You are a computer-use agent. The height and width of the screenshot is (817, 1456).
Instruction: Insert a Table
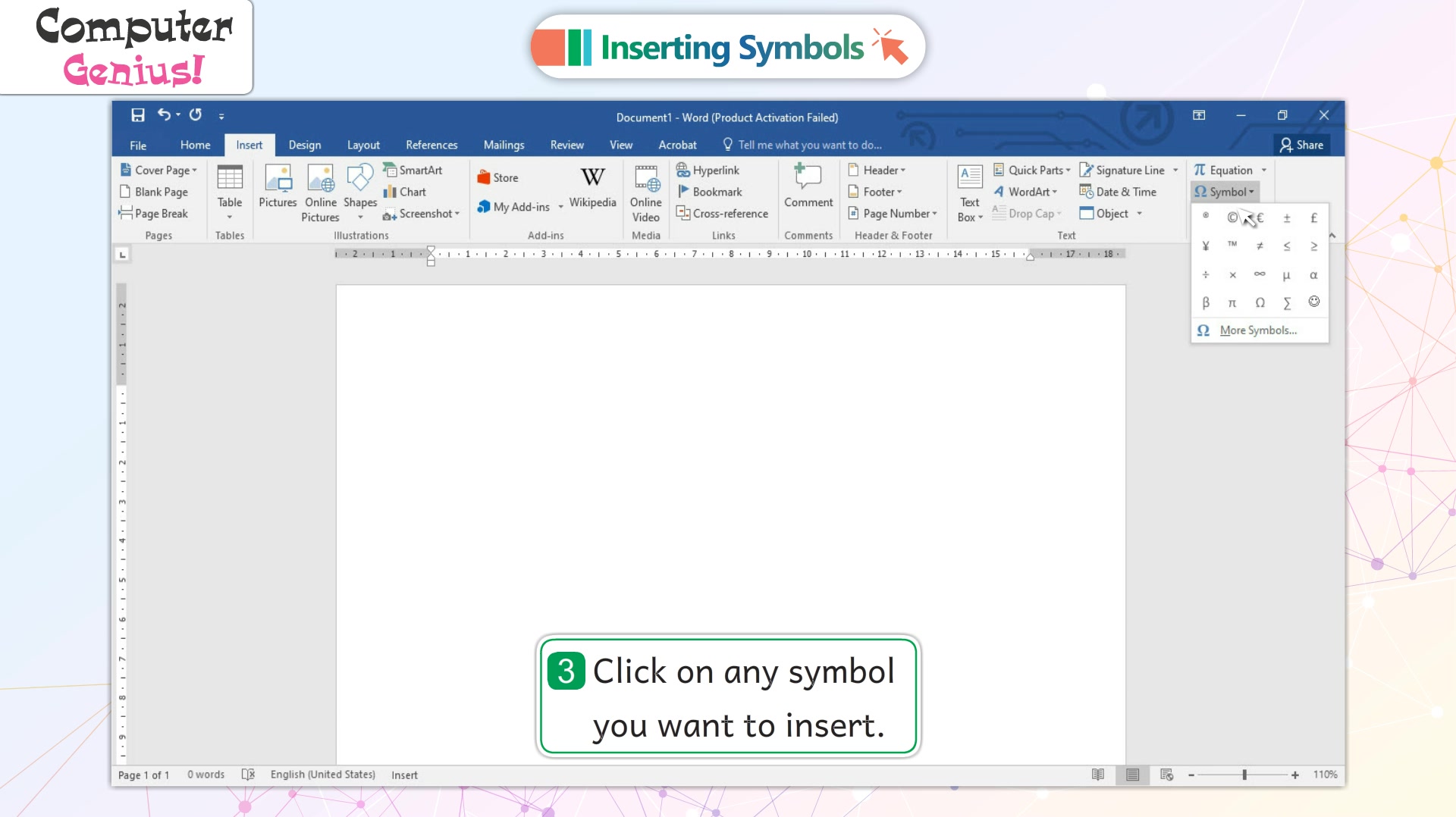pyautogui.click(x=230, y=193)
